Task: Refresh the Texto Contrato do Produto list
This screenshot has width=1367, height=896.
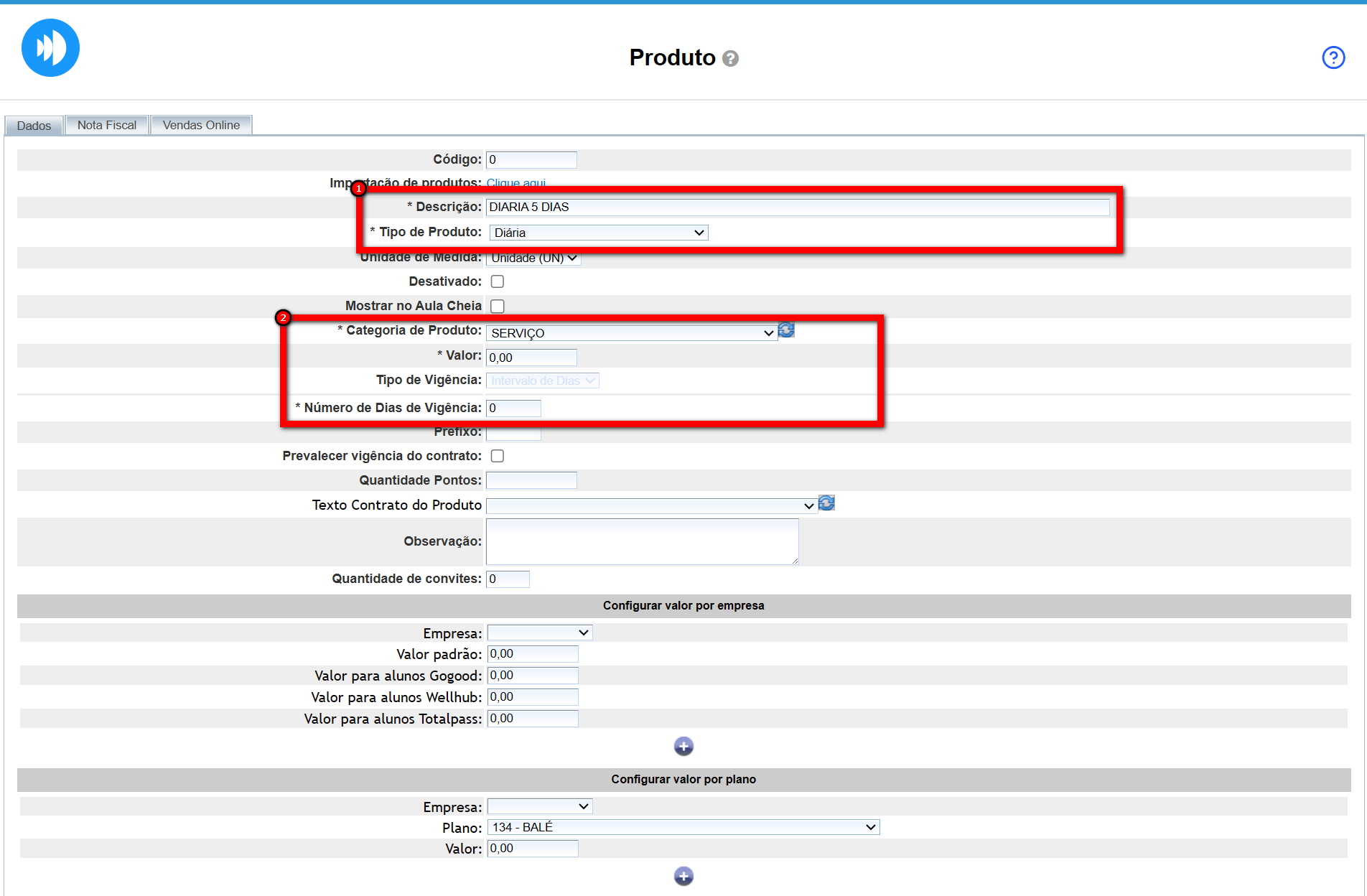Action: tap(826, 503)
